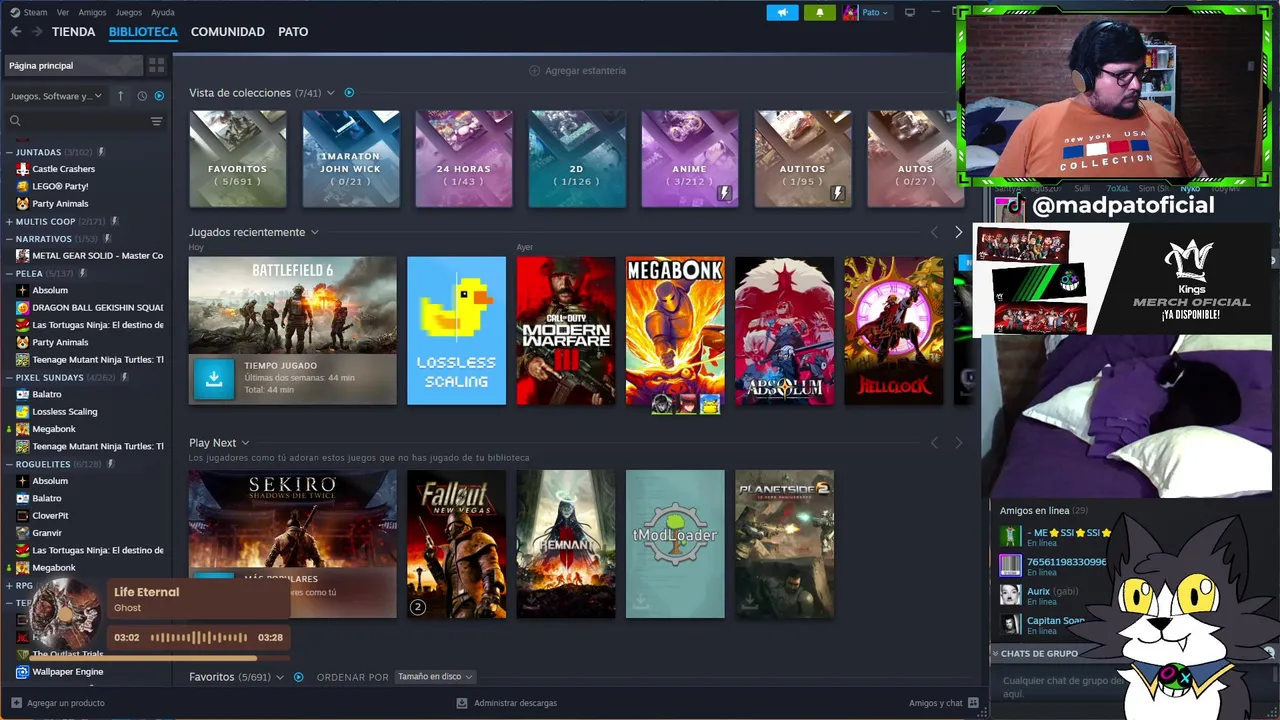Viewport: 1280px width, 720px height.
Task: Go to the TIENDA tab
Action: point(73,32)
